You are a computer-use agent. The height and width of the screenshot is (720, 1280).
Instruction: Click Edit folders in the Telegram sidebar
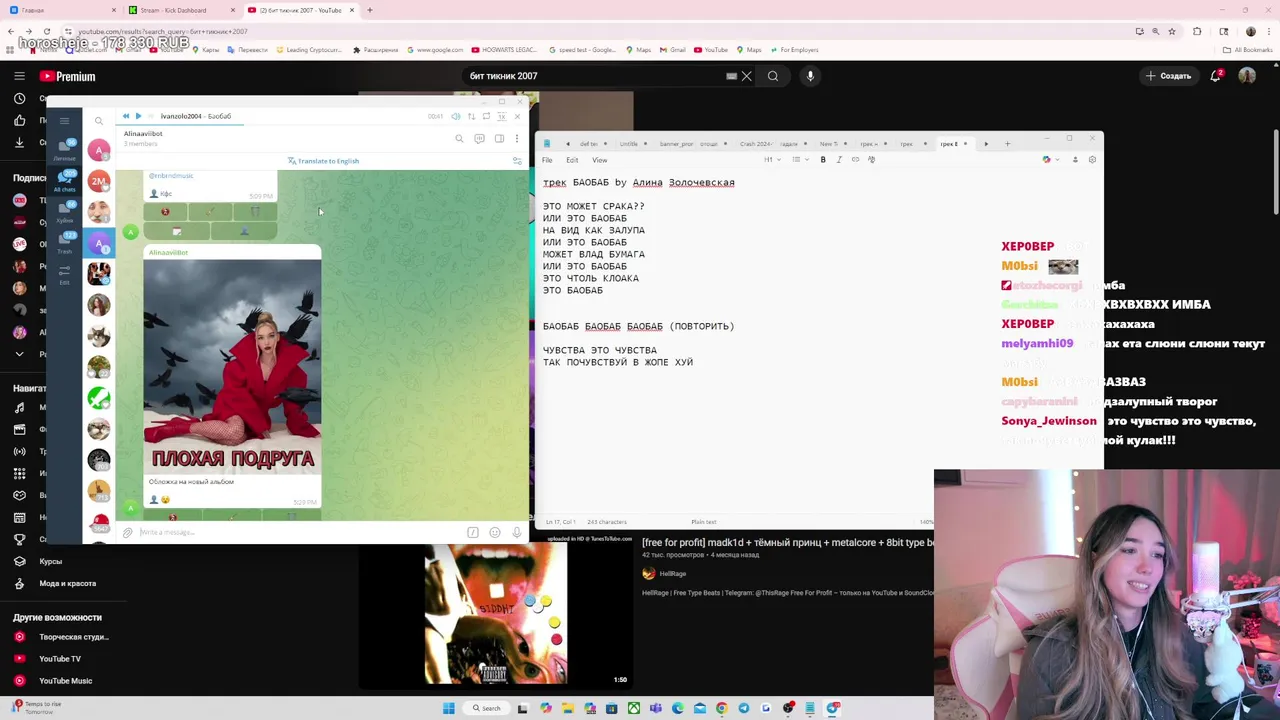coord(64,273)
